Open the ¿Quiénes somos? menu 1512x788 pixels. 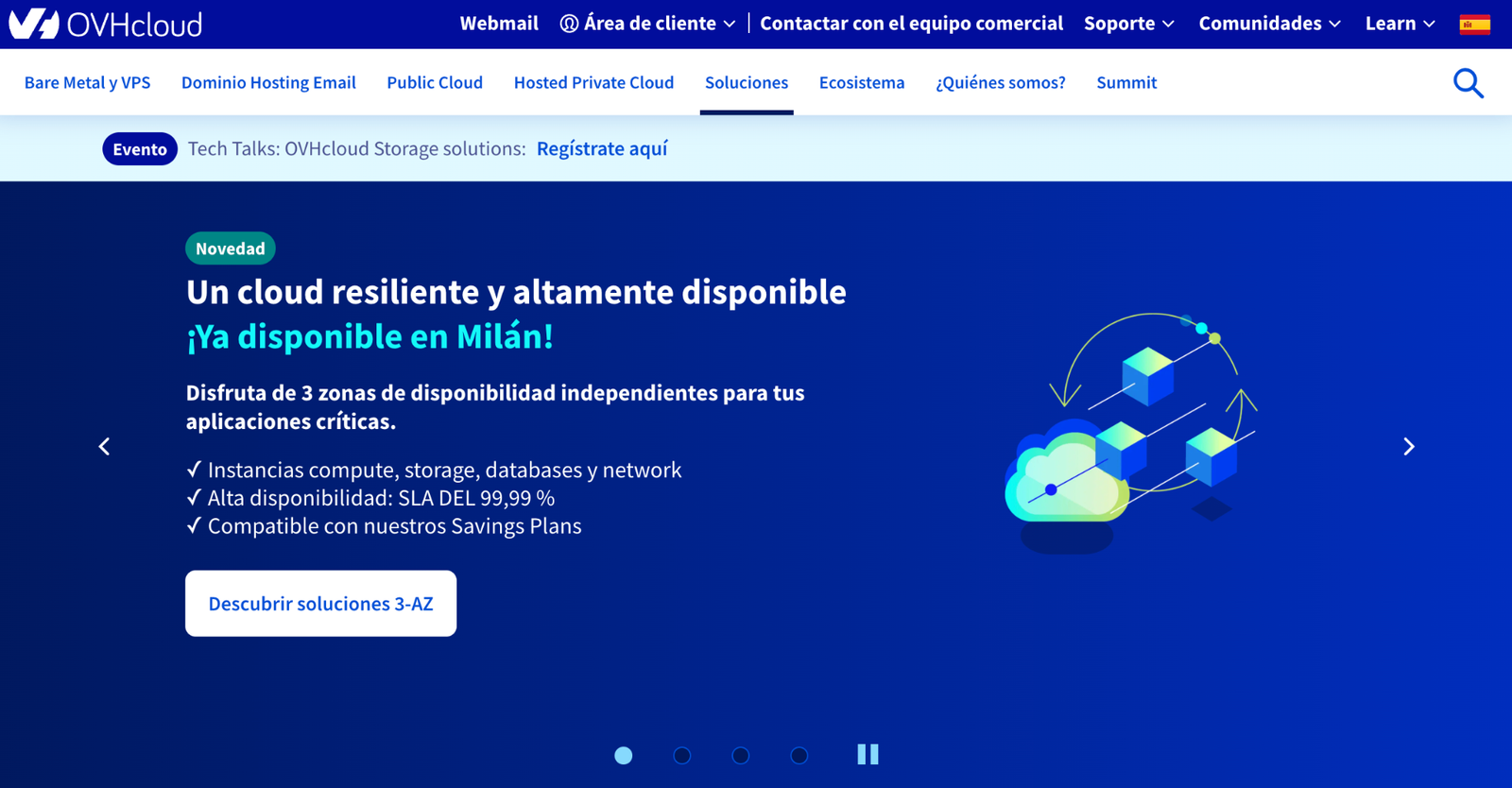(x=1001, y=82)
